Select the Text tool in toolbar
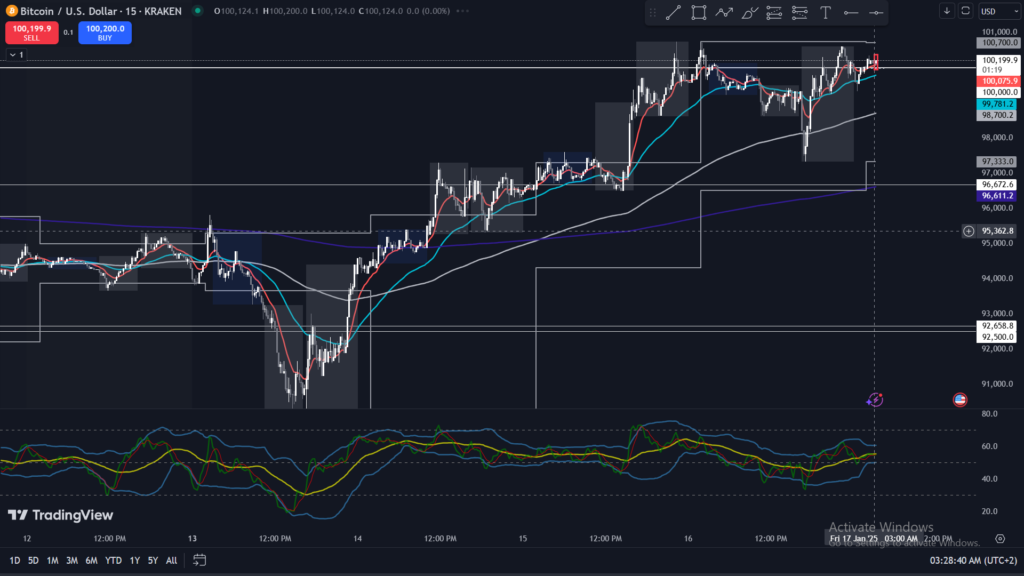Viewport: 1024px width, 576px height. pyautogui.click(x=825, y=13)
